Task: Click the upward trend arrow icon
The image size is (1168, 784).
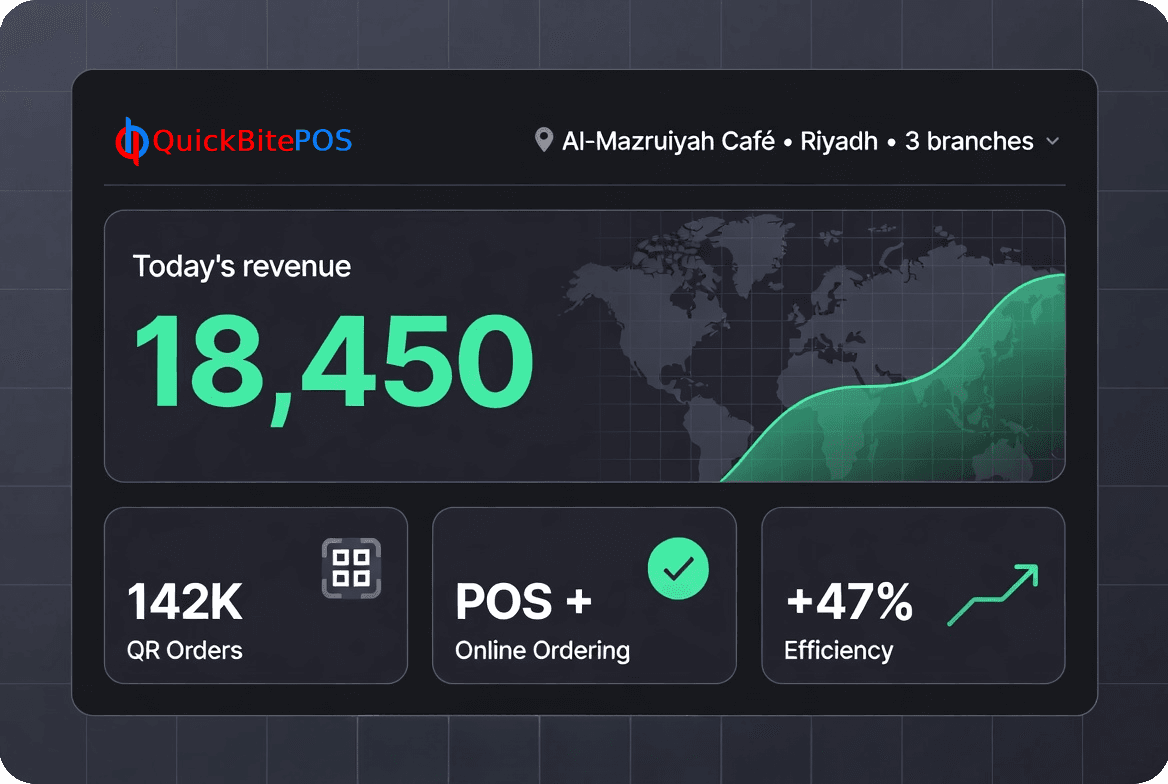Action: click(993, 595)
